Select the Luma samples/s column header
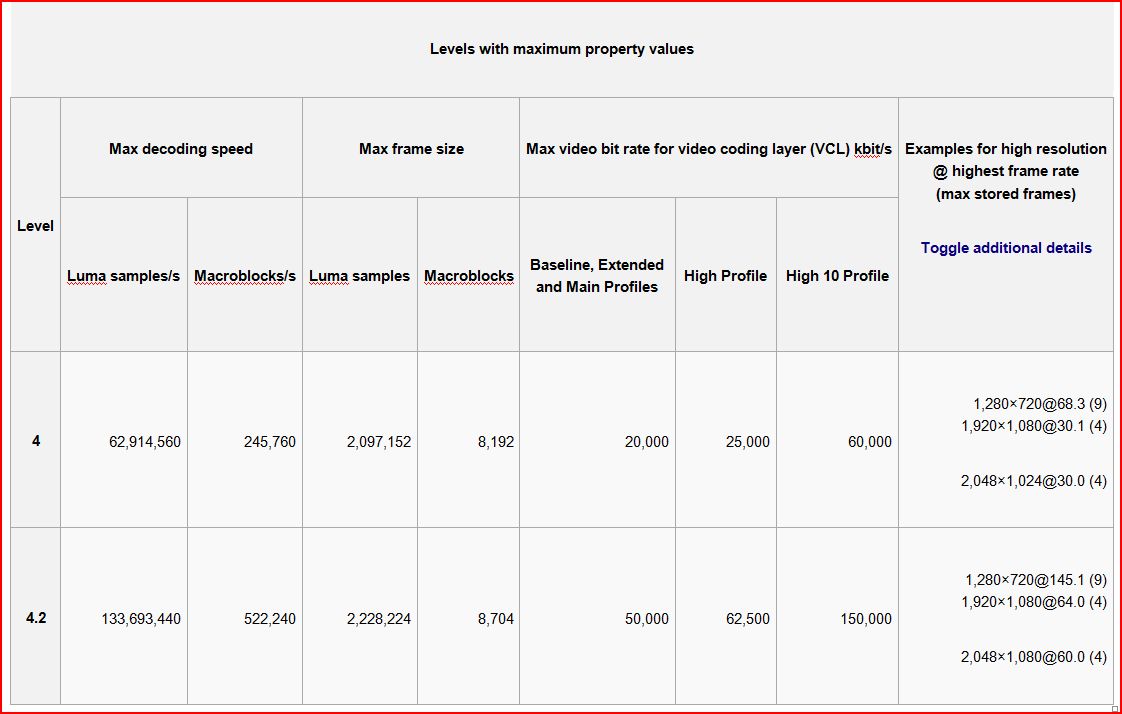Viewport: 1122px width, 714px height. pyautogui.click(x=124, y=276)
